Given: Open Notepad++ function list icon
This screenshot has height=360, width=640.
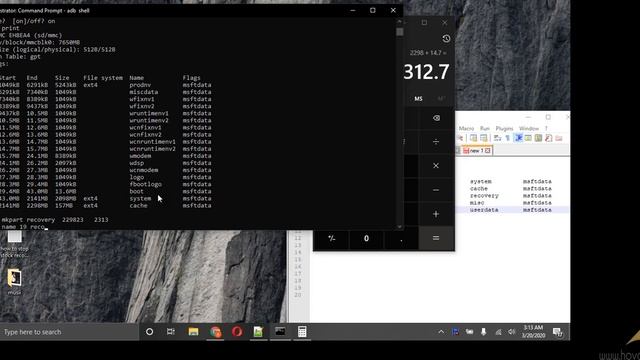Looking at the screenshot, I should [x=549, y=138].
